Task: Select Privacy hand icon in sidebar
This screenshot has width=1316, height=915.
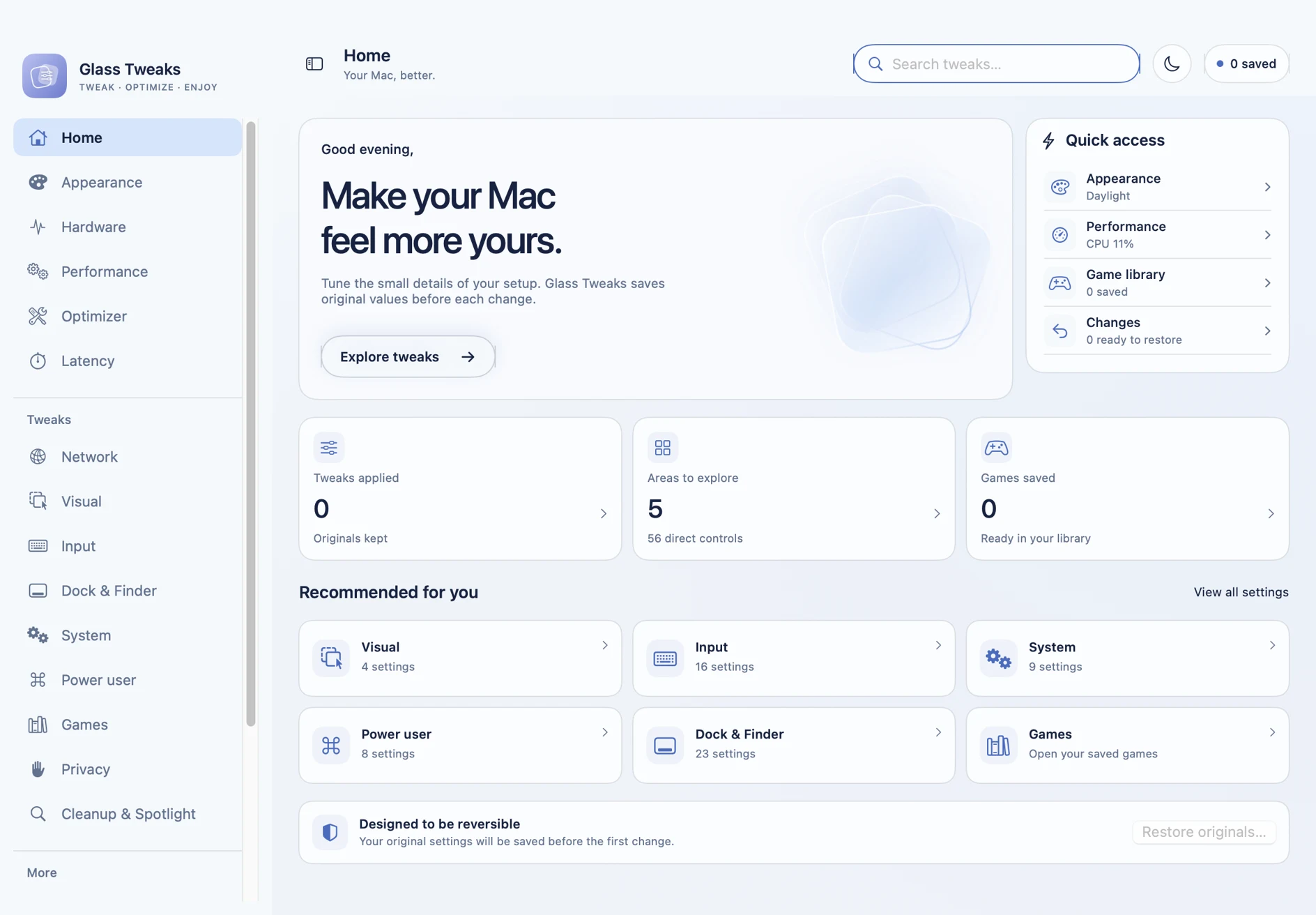Action: [38, 769]
